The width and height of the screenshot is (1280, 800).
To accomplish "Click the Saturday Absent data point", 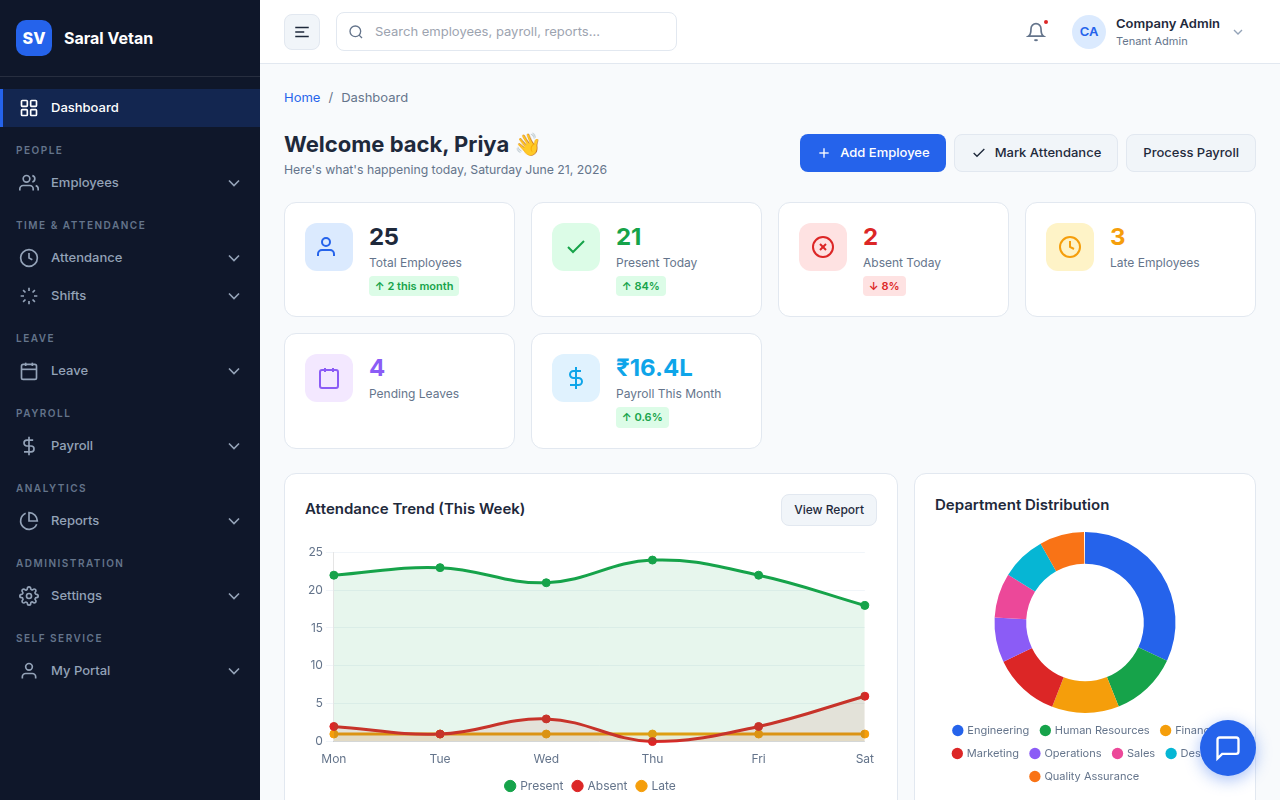I will click(x=864, y=696).
